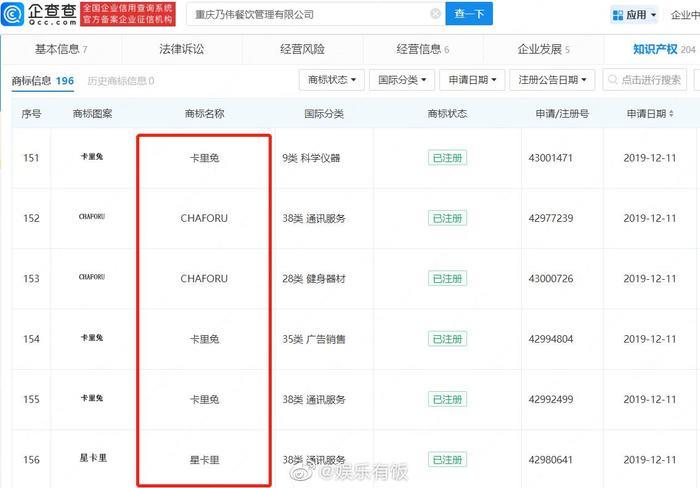Click the Qcc.com logo icon

tap(15, 14)
